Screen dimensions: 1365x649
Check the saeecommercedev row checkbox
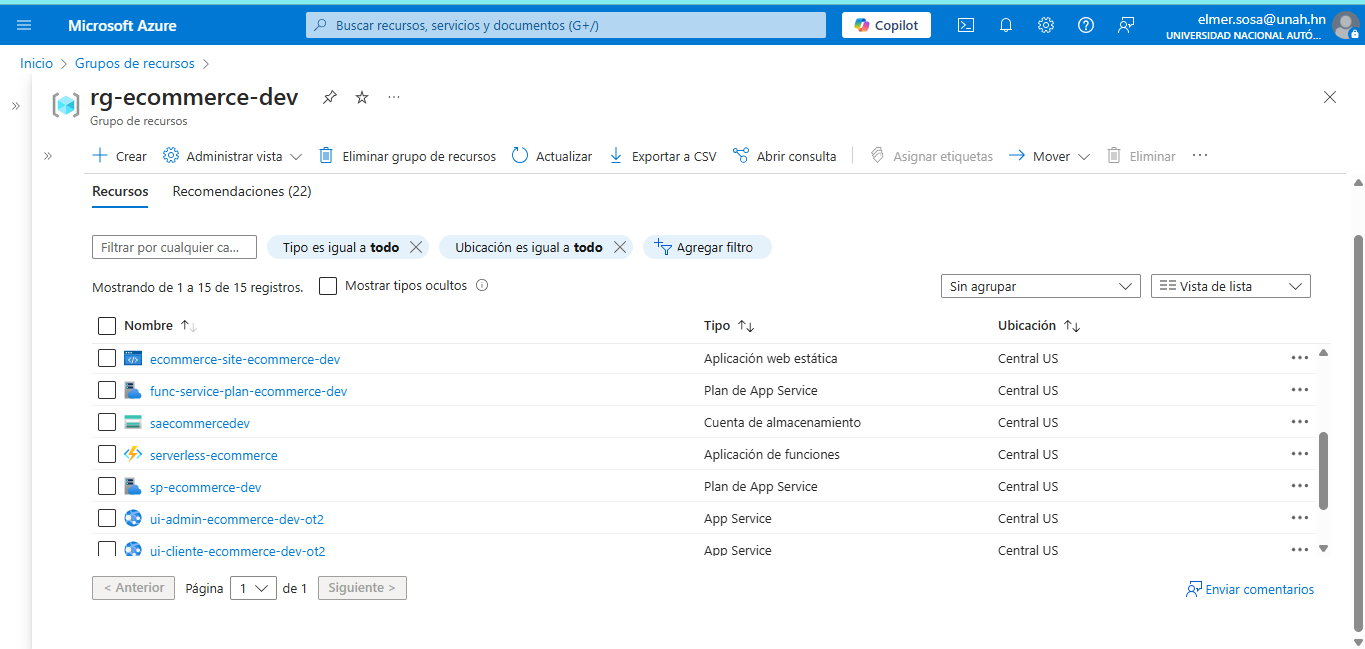click(107, 421)
